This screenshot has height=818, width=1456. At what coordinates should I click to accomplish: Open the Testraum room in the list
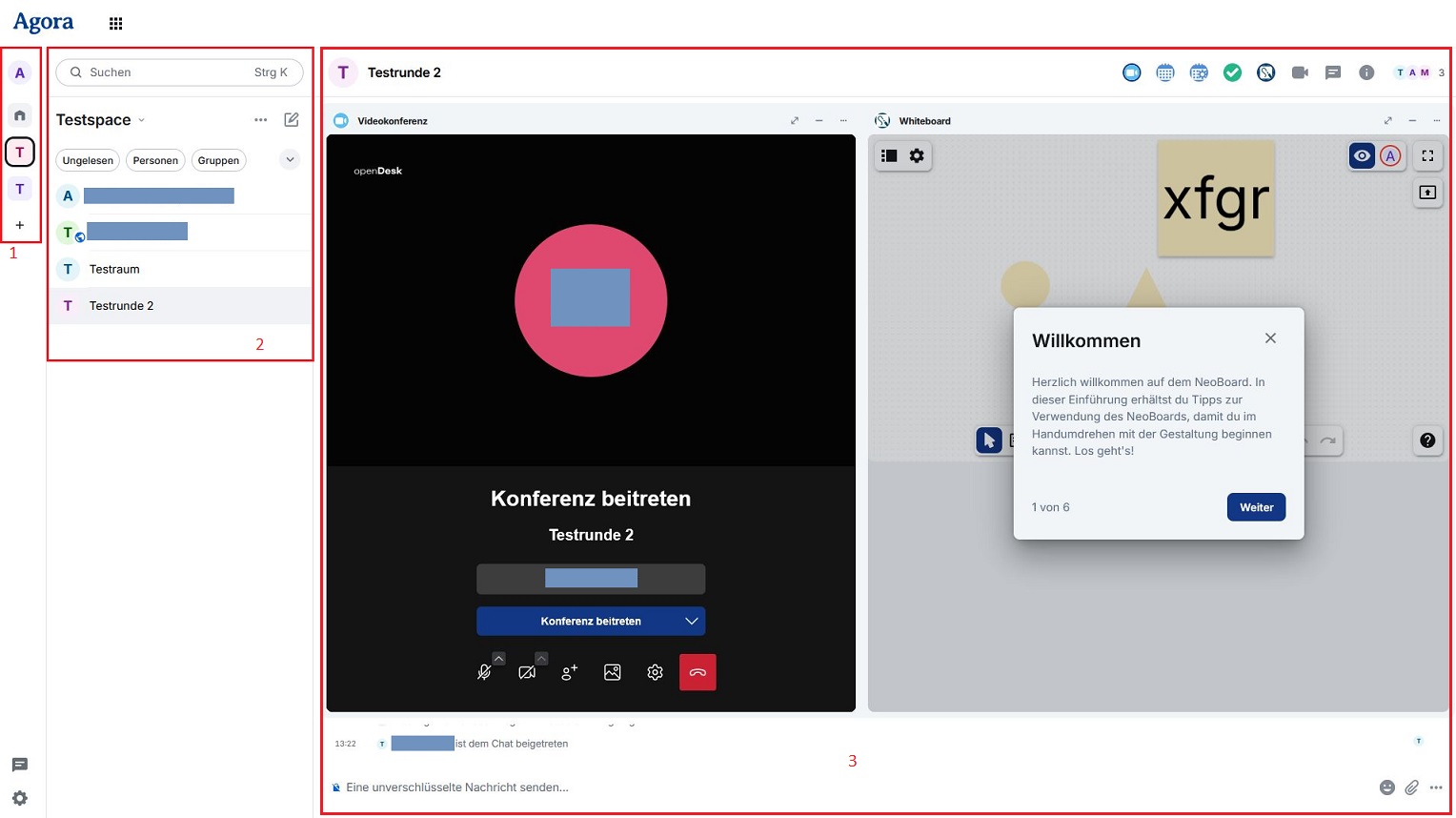tap(114, 269)
